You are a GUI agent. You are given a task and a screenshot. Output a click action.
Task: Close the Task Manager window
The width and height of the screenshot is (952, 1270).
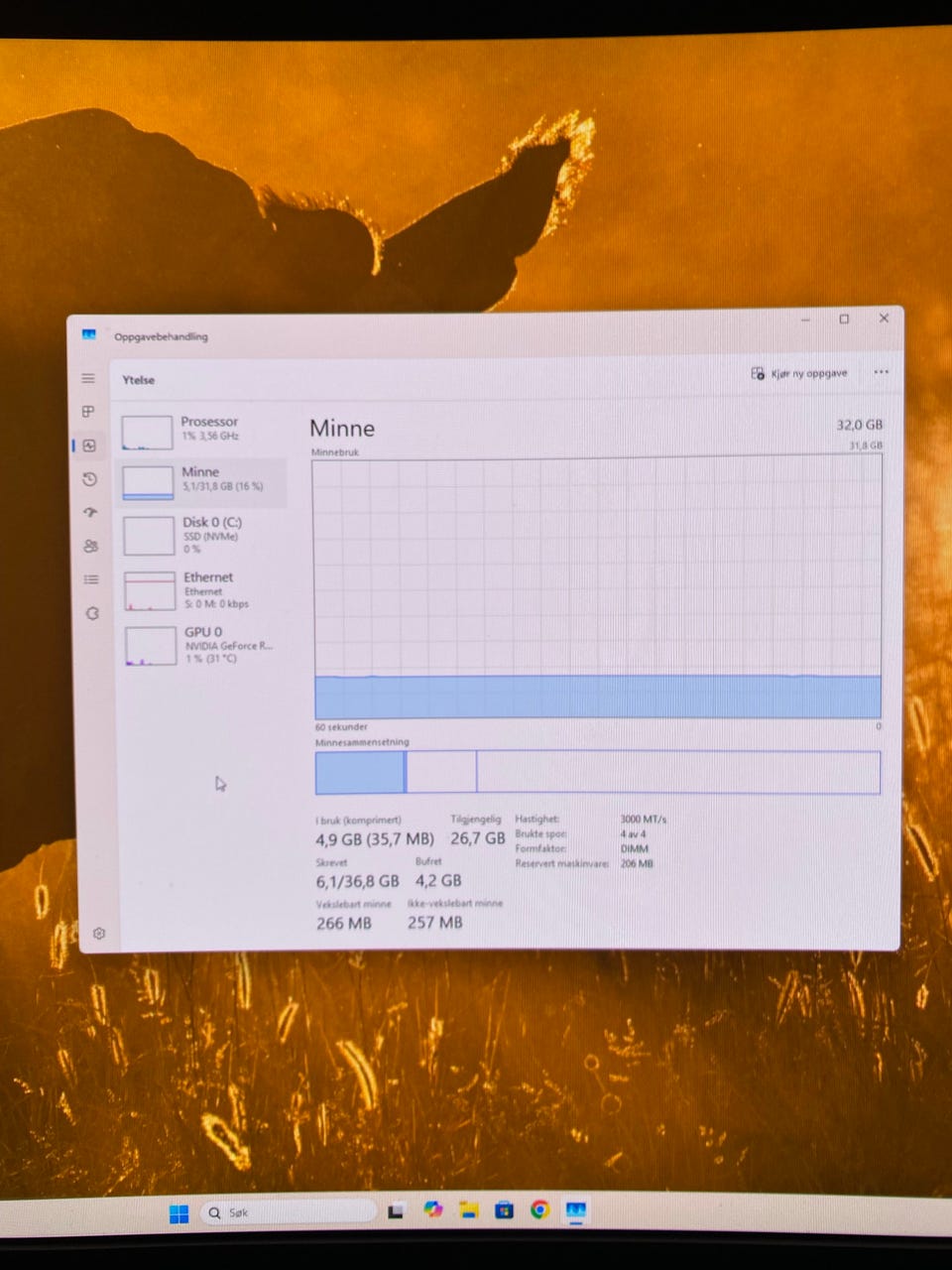pos(884,318)
